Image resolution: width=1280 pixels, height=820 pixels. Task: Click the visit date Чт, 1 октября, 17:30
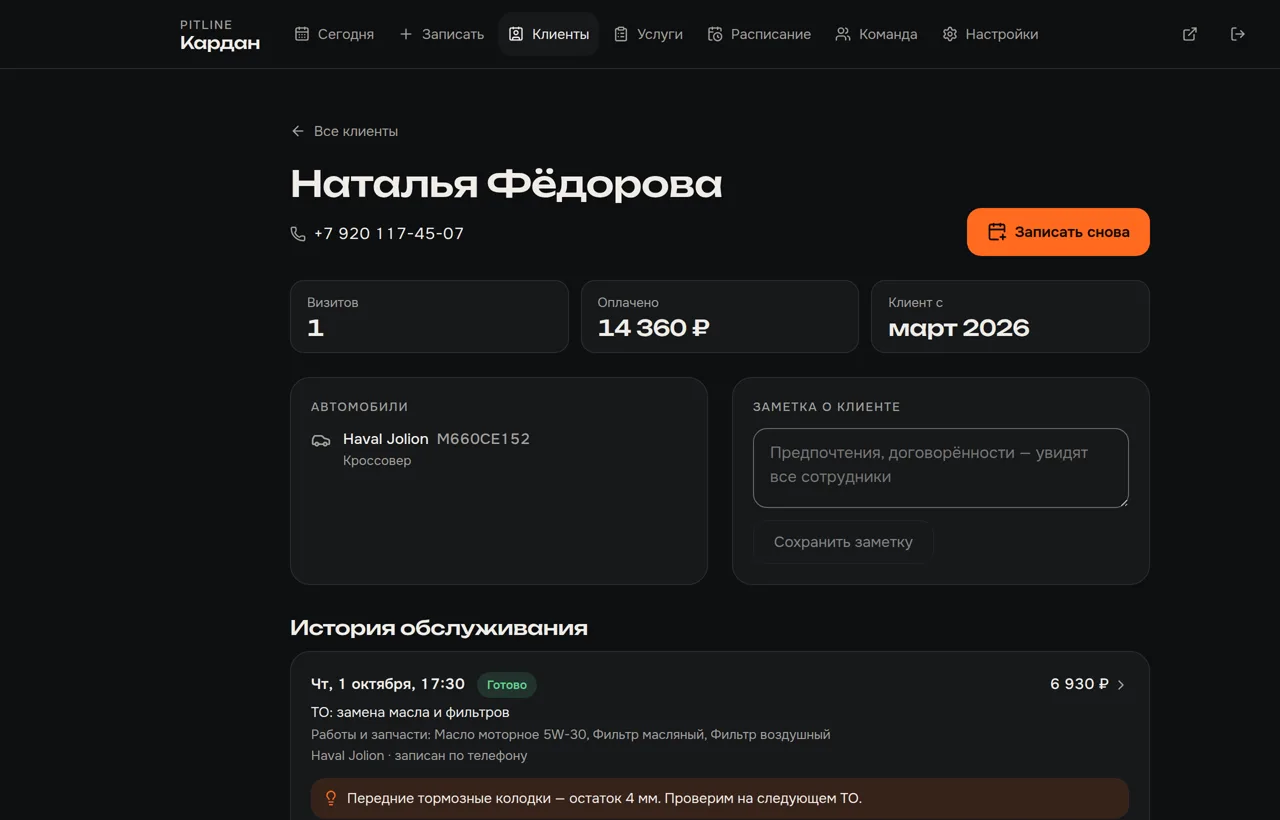coord(388,684)
